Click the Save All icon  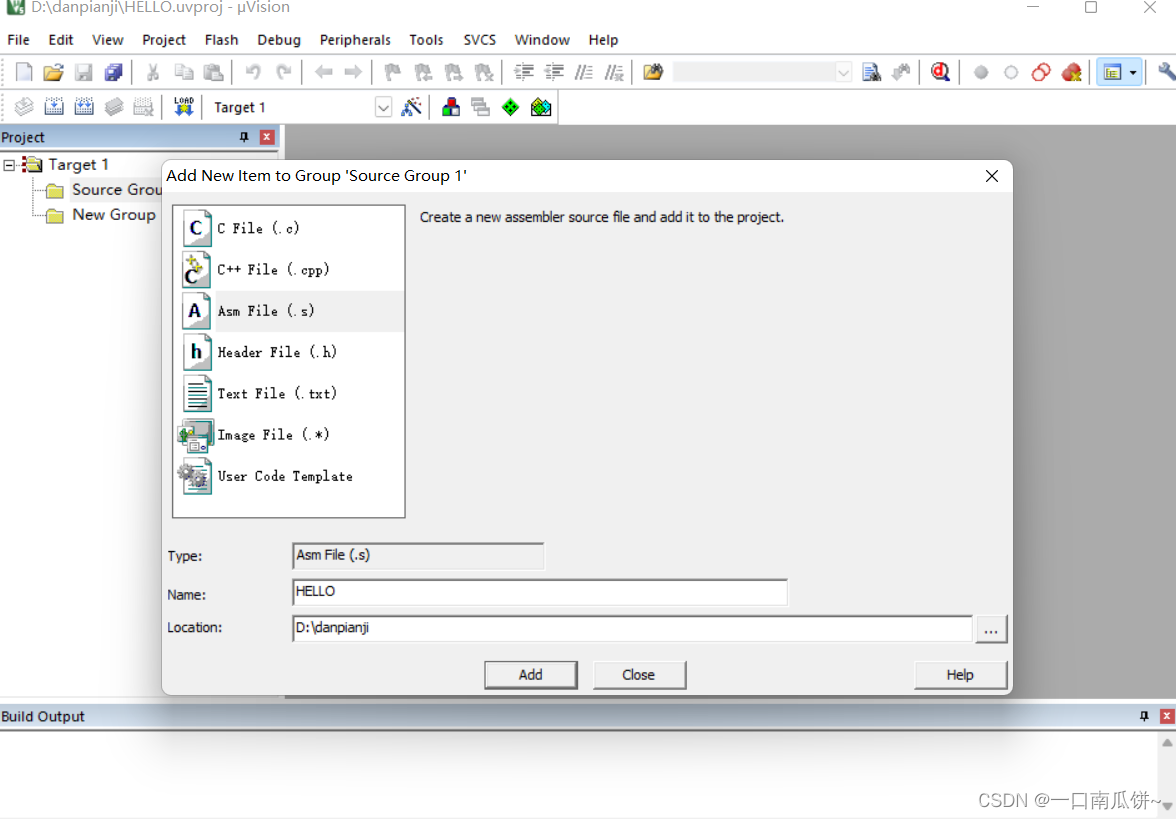[x=113, y=72]
